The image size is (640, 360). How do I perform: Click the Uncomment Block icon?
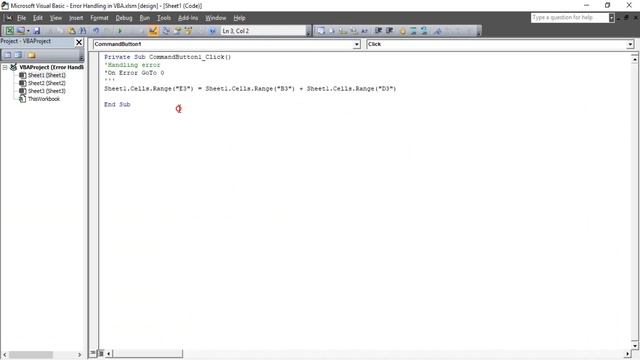point(424,31)
